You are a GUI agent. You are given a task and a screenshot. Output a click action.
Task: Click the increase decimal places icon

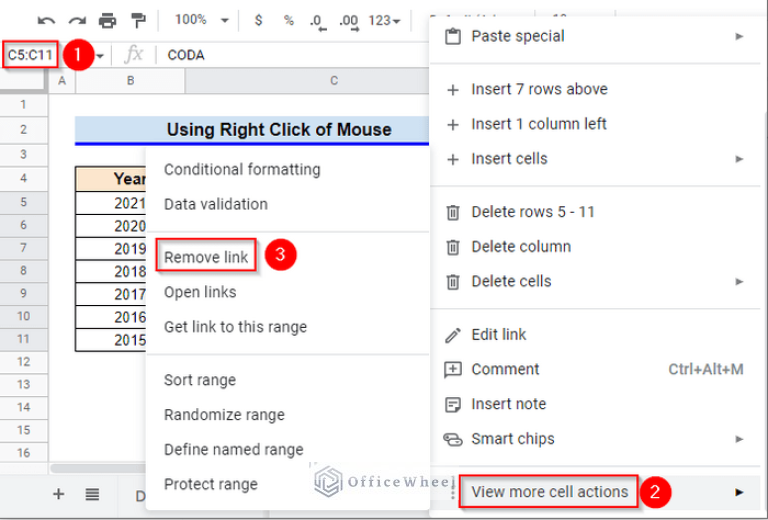click(348, 20)
